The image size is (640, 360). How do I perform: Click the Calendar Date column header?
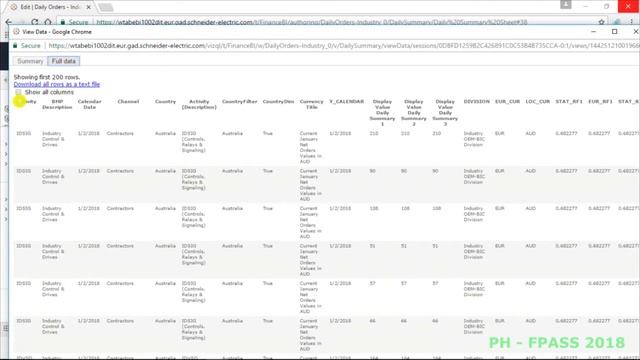click(89, 104)
